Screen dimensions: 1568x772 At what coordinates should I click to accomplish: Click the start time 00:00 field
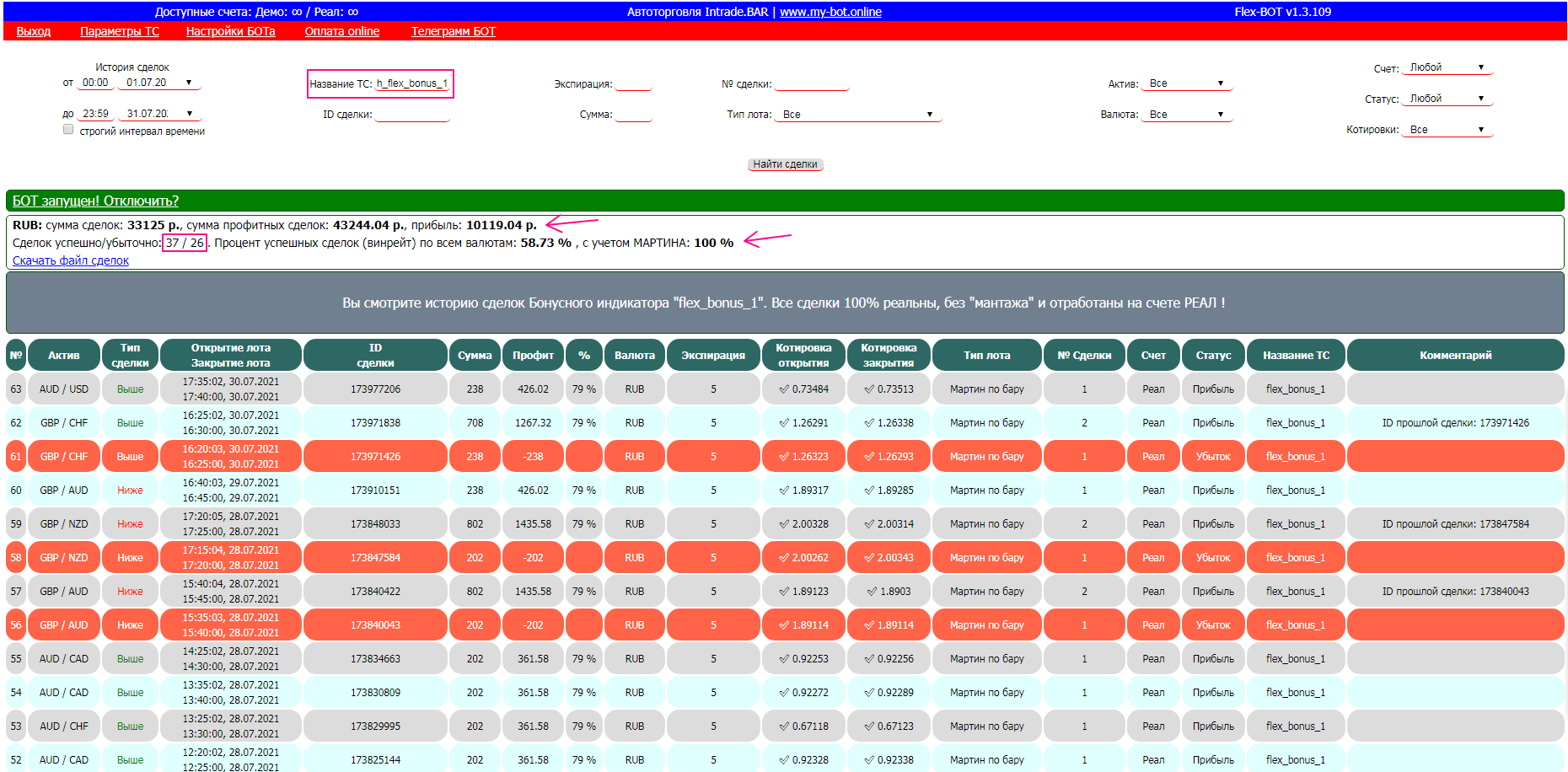95,83
